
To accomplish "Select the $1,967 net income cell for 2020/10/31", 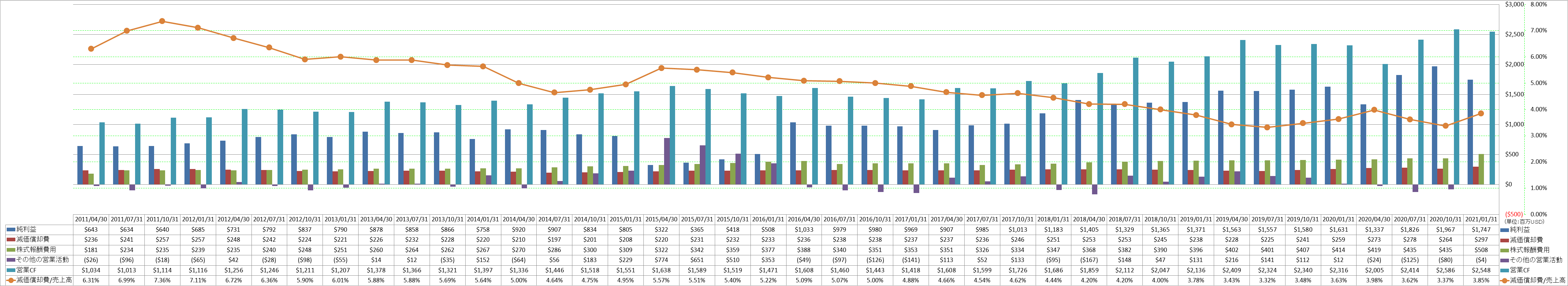I will 1446,229.
